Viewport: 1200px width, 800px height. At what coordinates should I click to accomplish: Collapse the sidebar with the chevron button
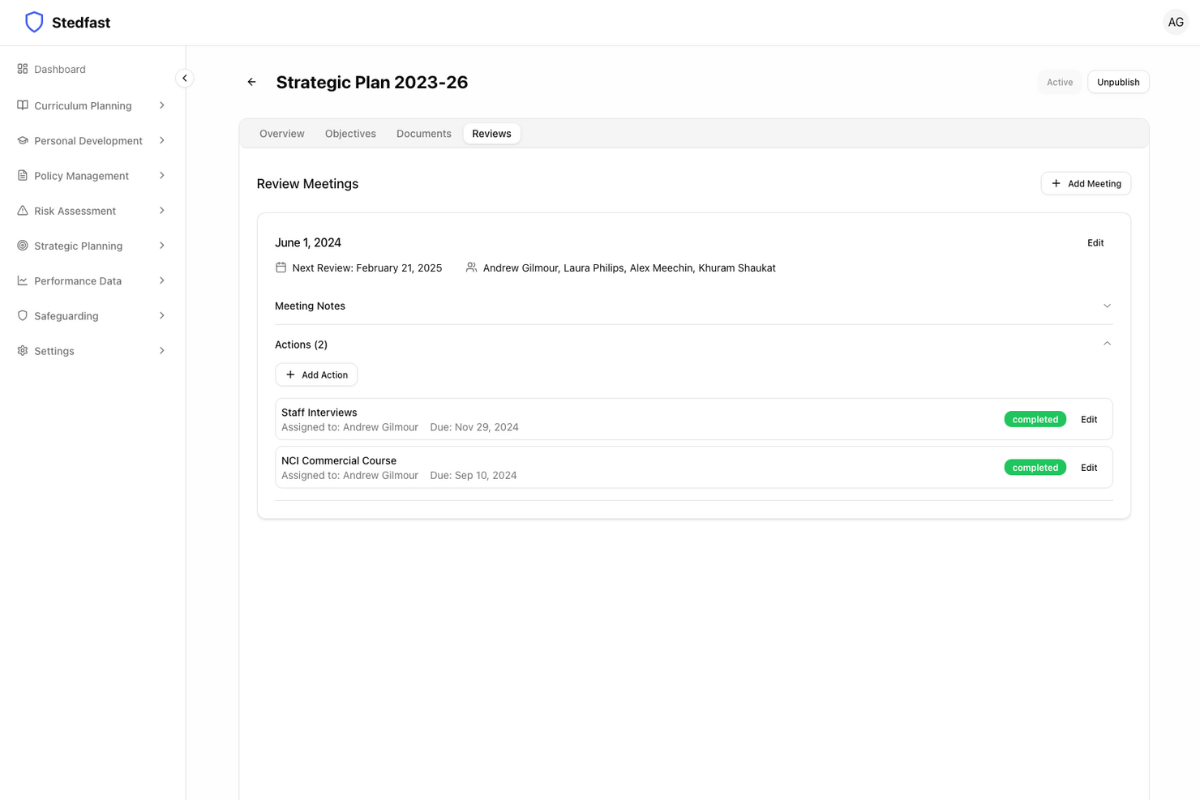(x=184, y=78)
